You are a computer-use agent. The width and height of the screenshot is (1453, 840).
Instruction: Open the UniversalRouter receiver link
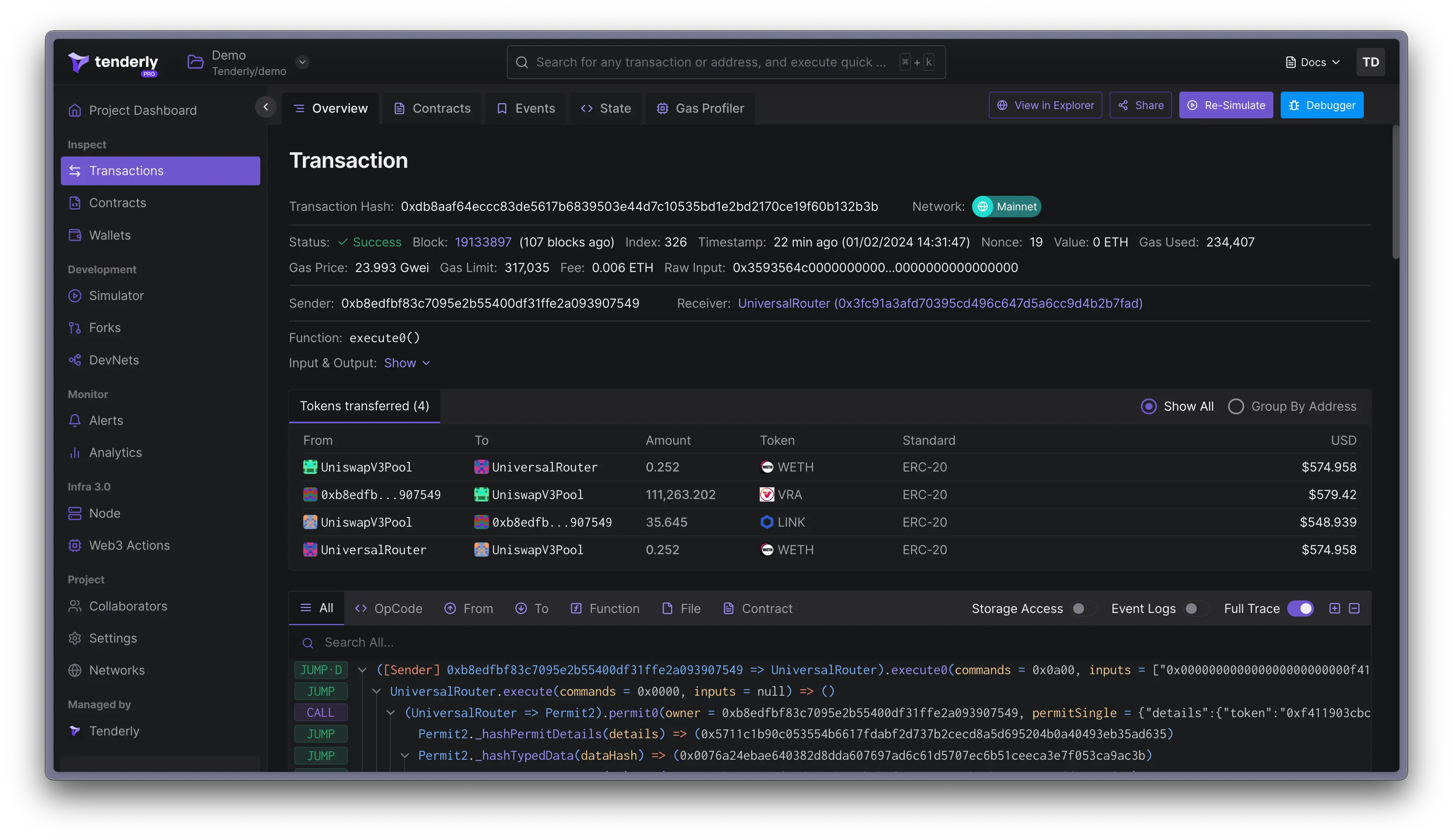[x=940, y=303]
